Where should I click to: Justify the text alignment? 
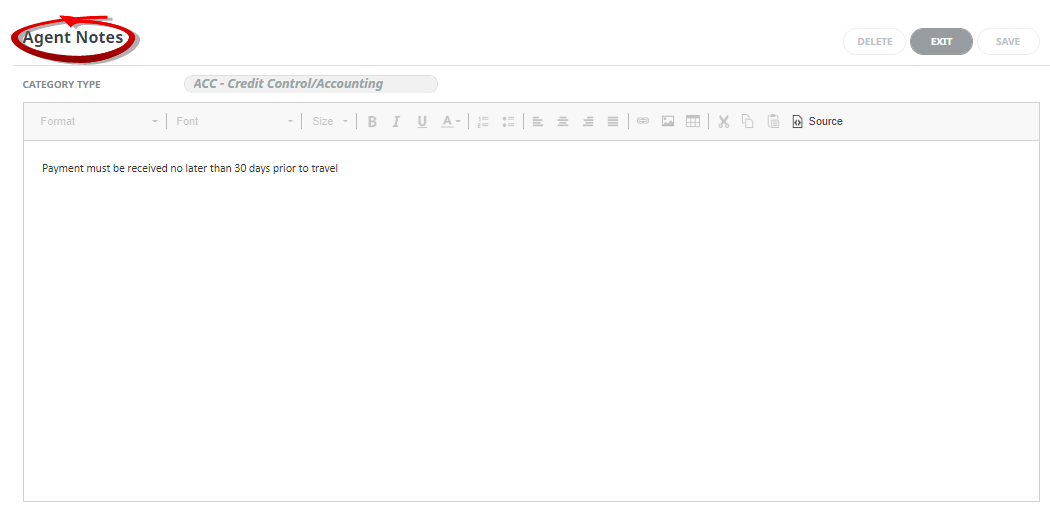tap(613, 122)
